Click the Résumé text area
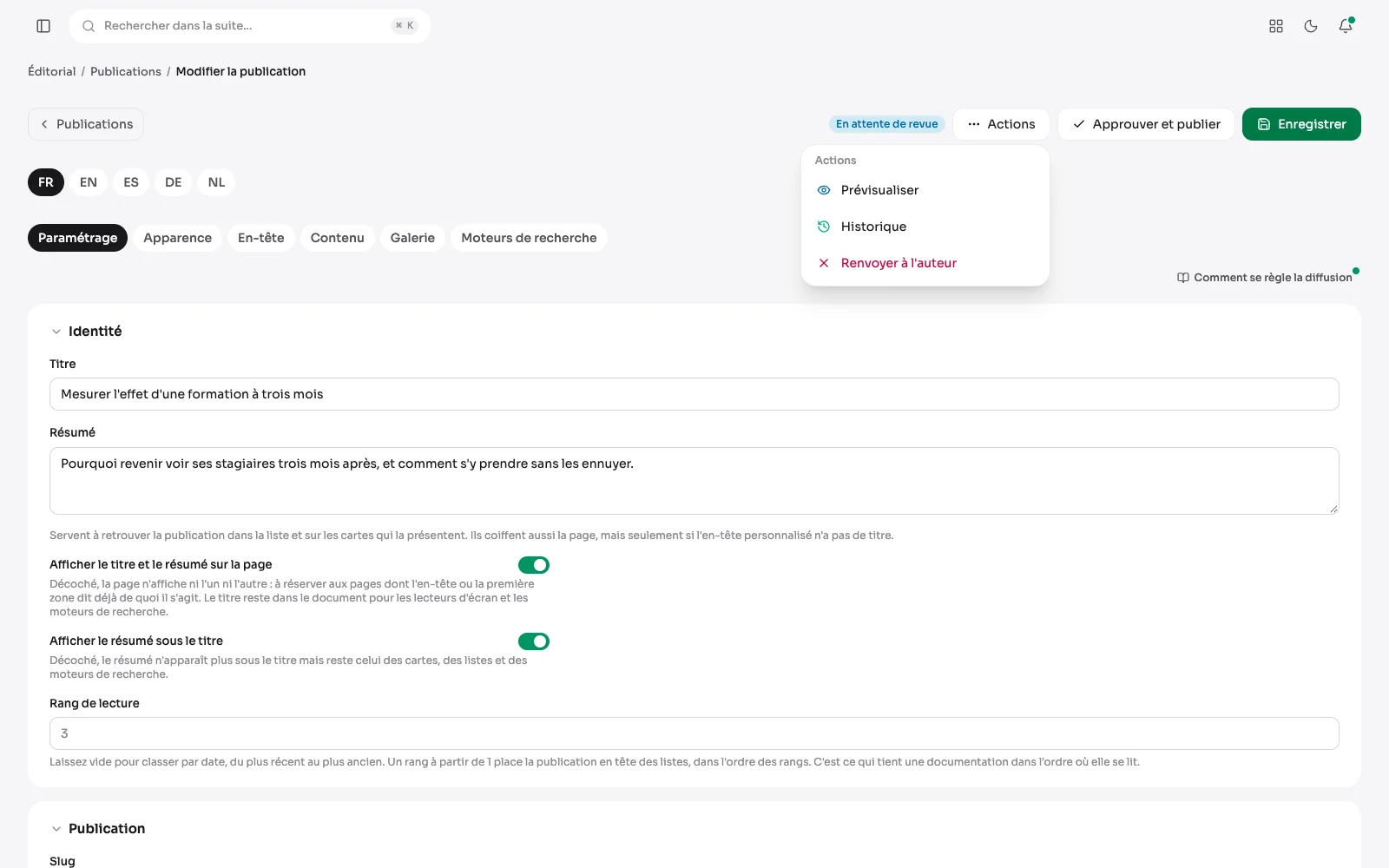This screenshot has width=1389, height=868. click(x=694, y=481)
